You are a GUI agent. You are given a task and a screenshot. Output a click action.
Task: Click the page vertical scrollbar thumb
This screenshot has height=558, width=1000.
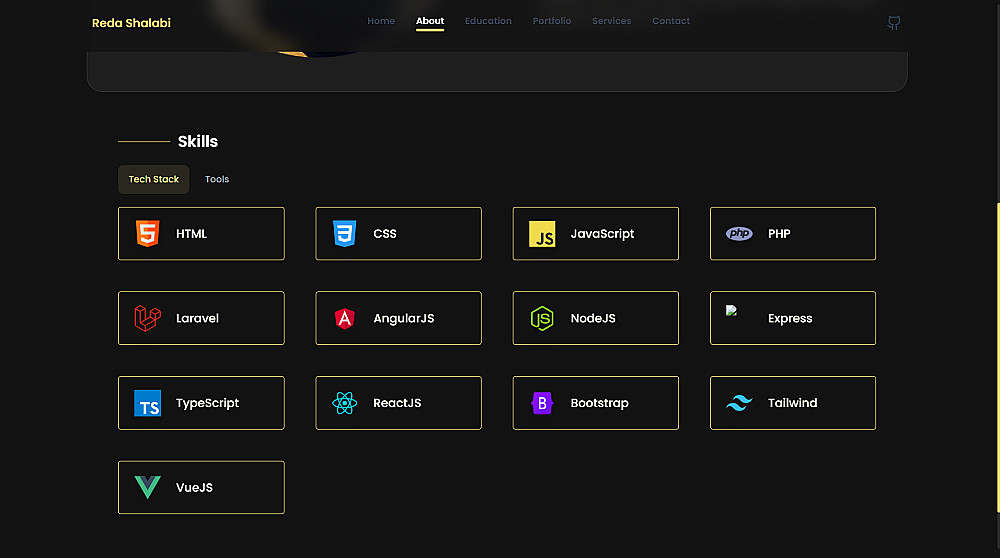pyautogui.click(x=998, y=357)
